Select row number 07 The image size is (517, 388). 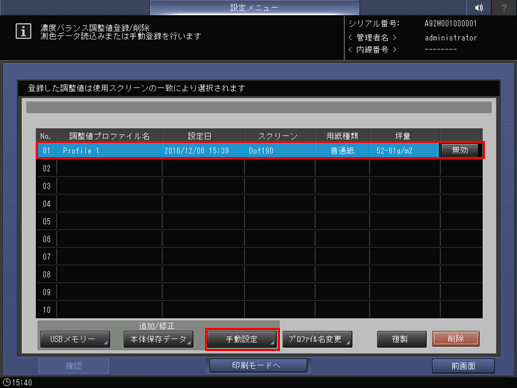coord(46,257)
